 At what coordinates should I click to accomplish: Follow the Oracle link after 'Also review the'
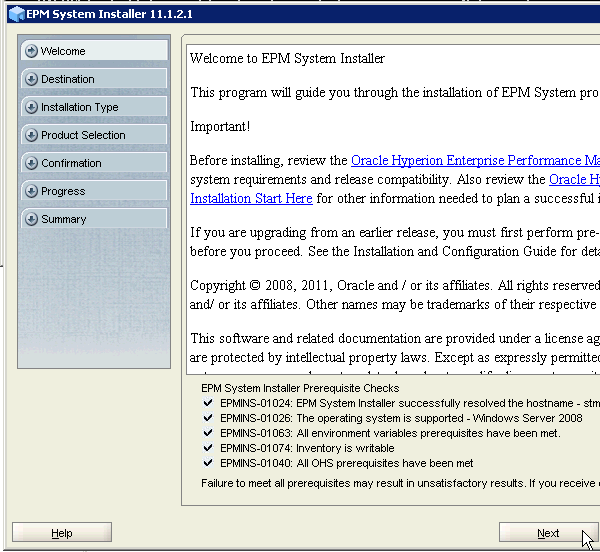click(x=574, y=179)
